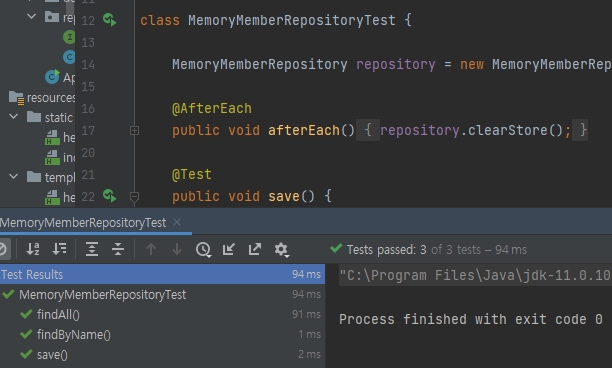Select findAll() test result
612x368 pixels.
point(162,315)
